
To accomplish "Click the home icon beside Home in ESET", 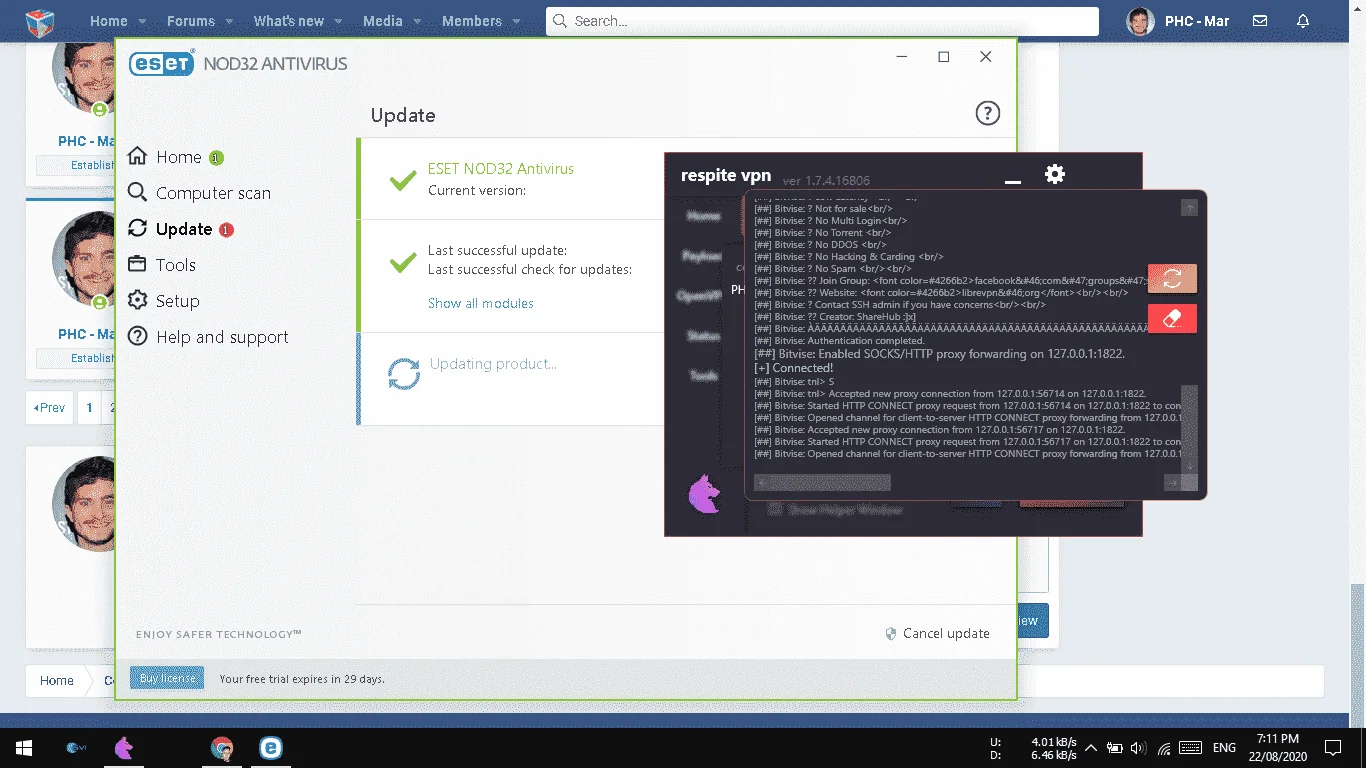I will click(x=137, y=157).
